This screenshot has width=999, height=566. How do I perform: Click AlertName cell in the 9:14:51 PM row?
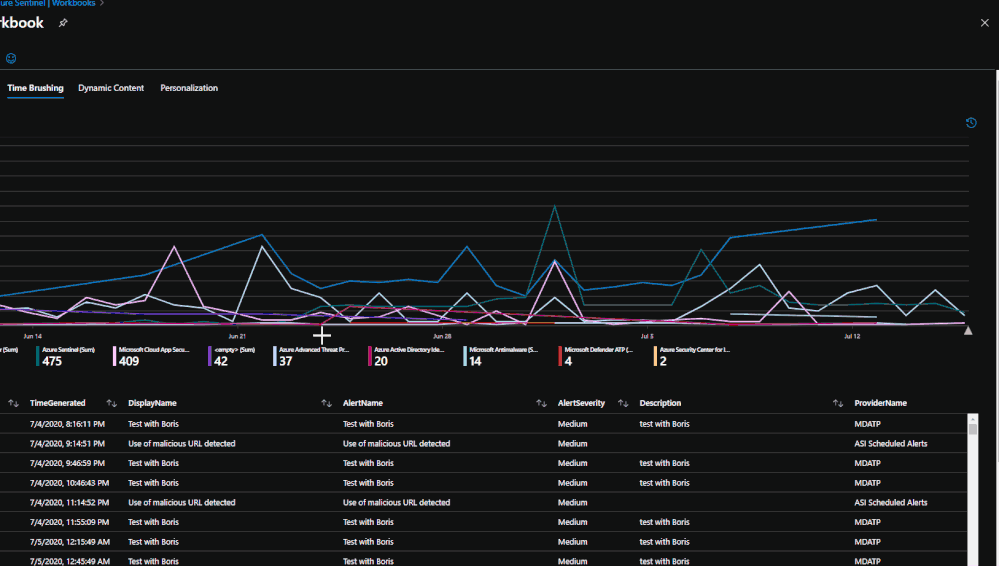(x=396, y=444)
